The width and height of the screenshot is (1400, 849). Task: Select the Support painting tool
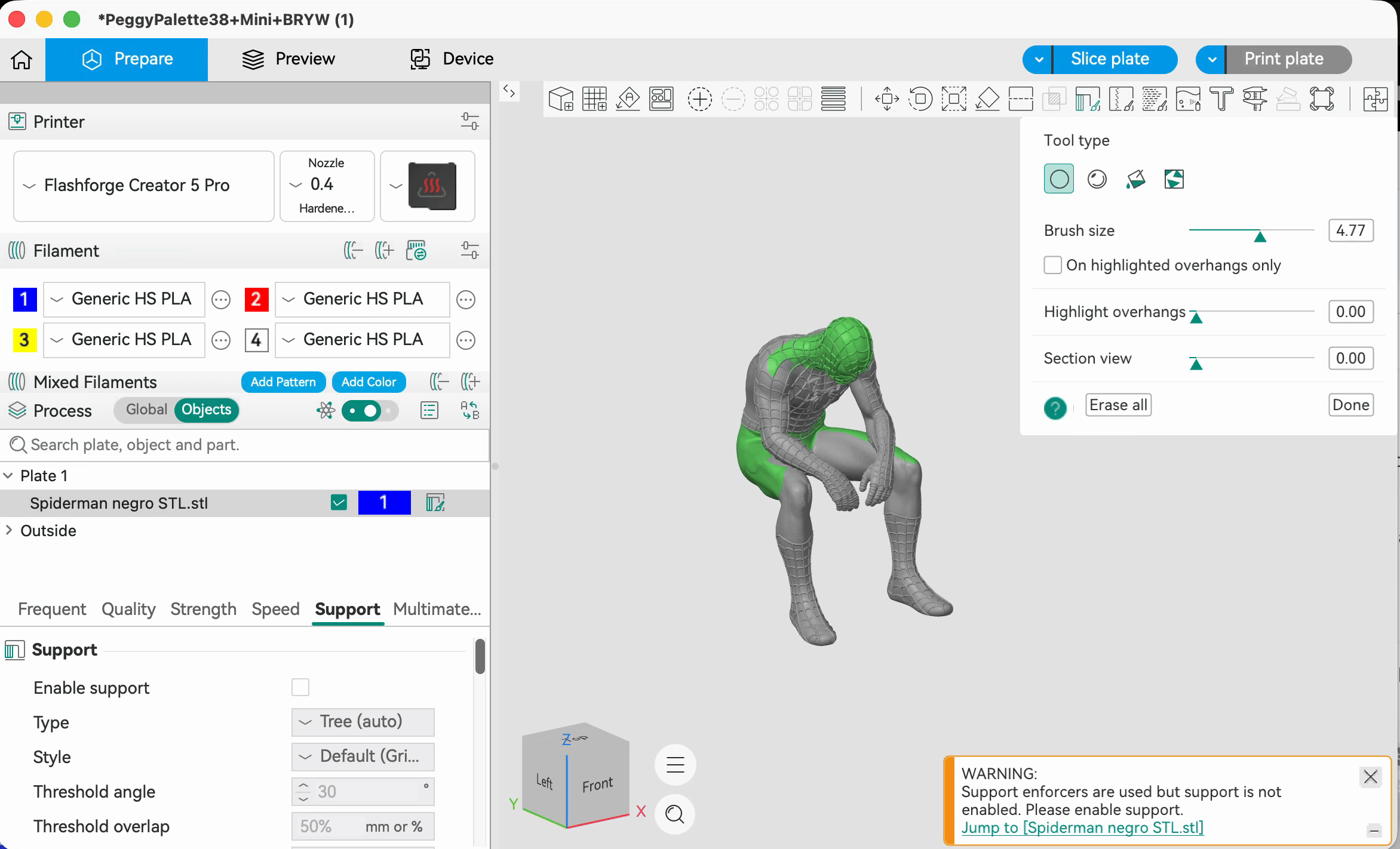pyautogui.click(x=1088, y=99)
